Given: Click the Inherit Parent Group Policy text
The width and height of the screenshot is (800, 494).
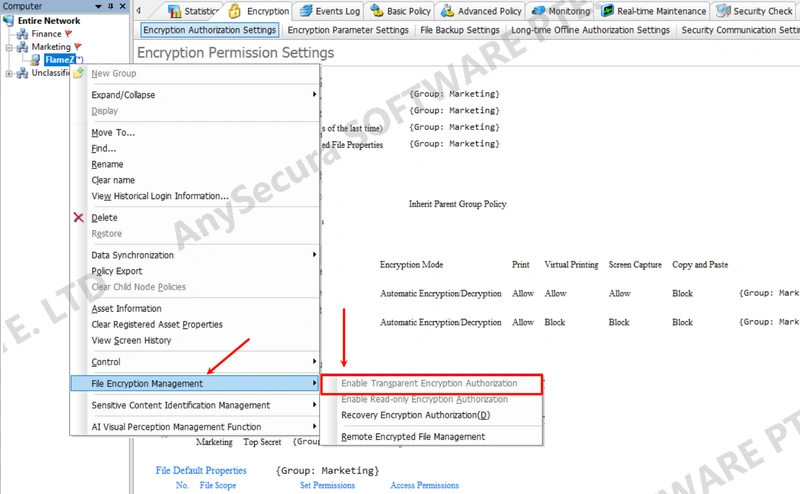Looking at the screenshot, I should (x=457, y=204).
